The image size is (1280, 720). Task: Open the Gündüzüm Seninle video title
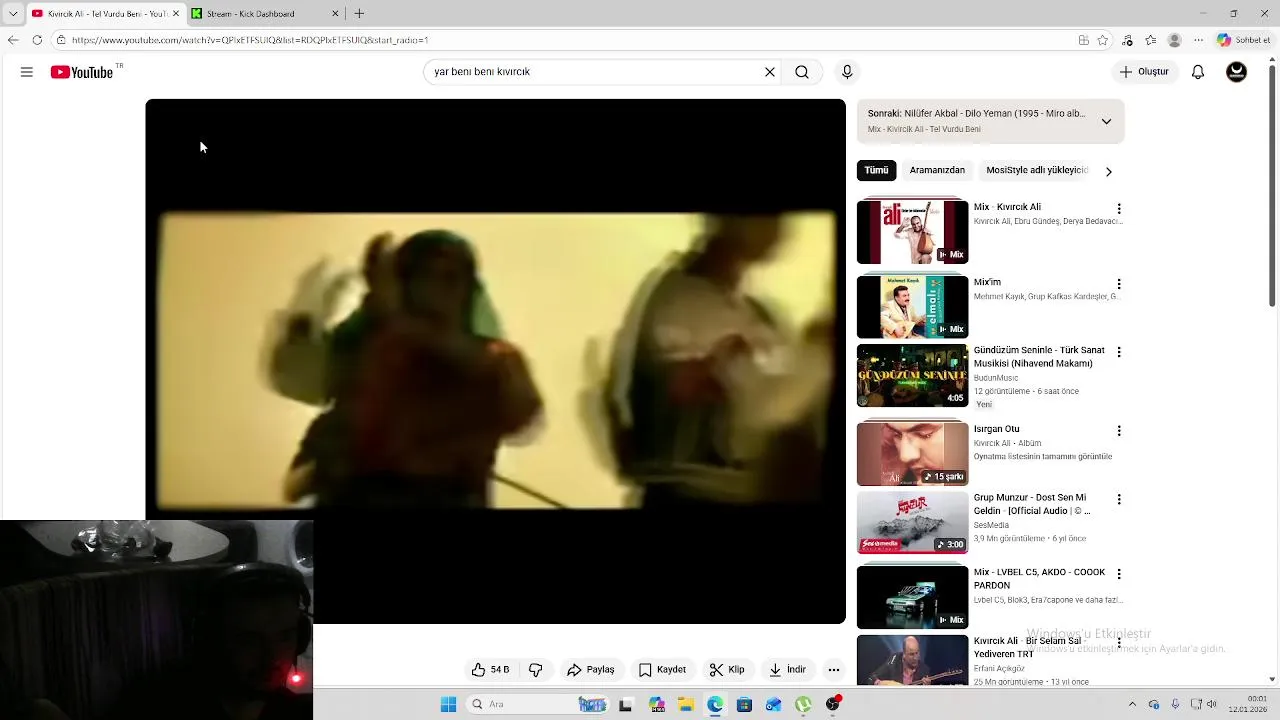(x=1039, y=357)
